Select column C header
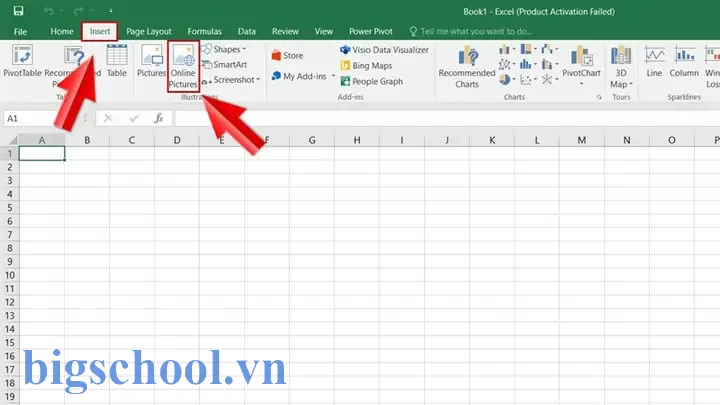Viewport: 720px width, 405px height. coord(132,140)
